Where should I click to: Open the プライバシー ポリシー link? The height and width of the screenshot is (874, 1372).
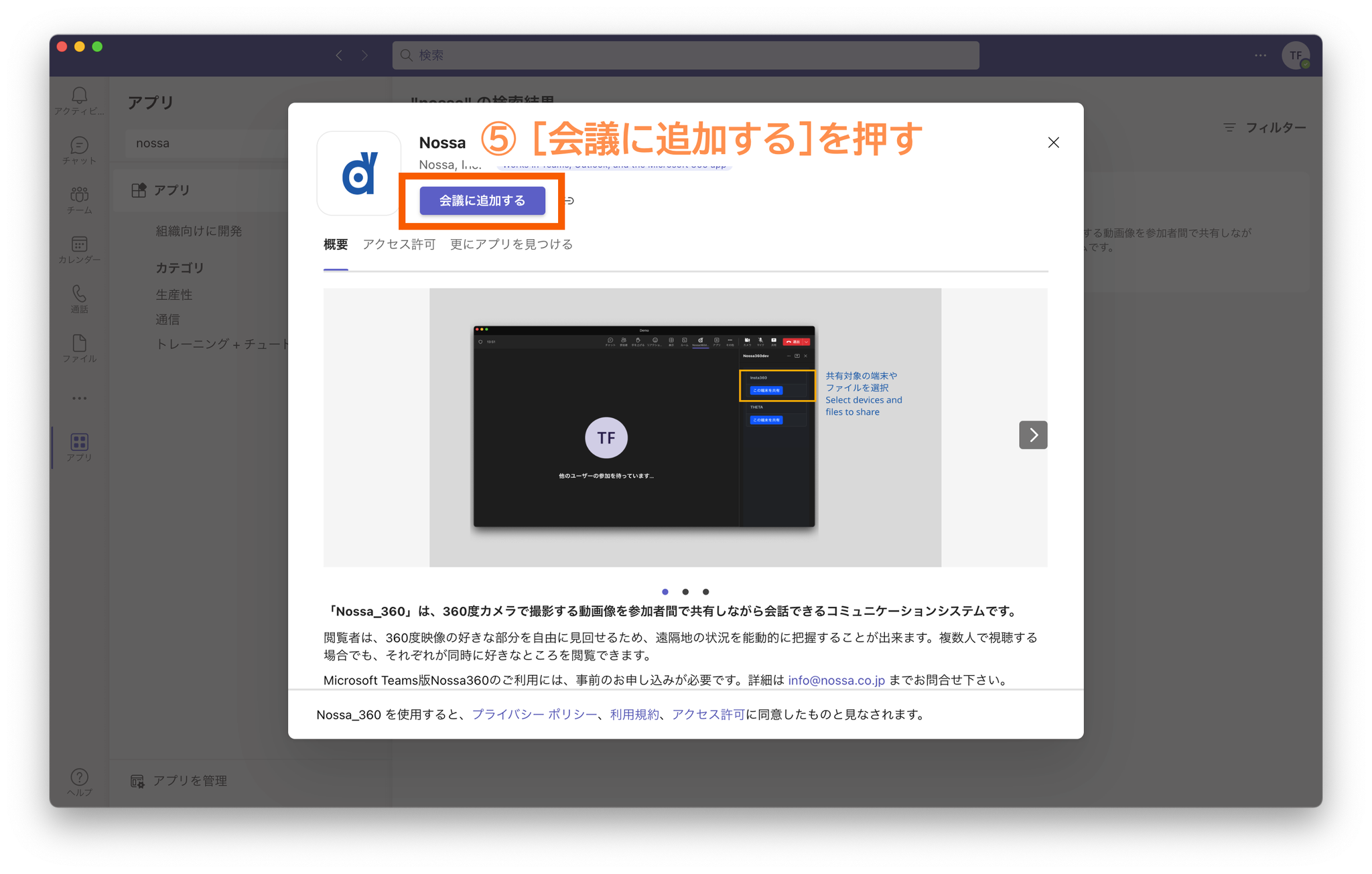tap(534, 715)
